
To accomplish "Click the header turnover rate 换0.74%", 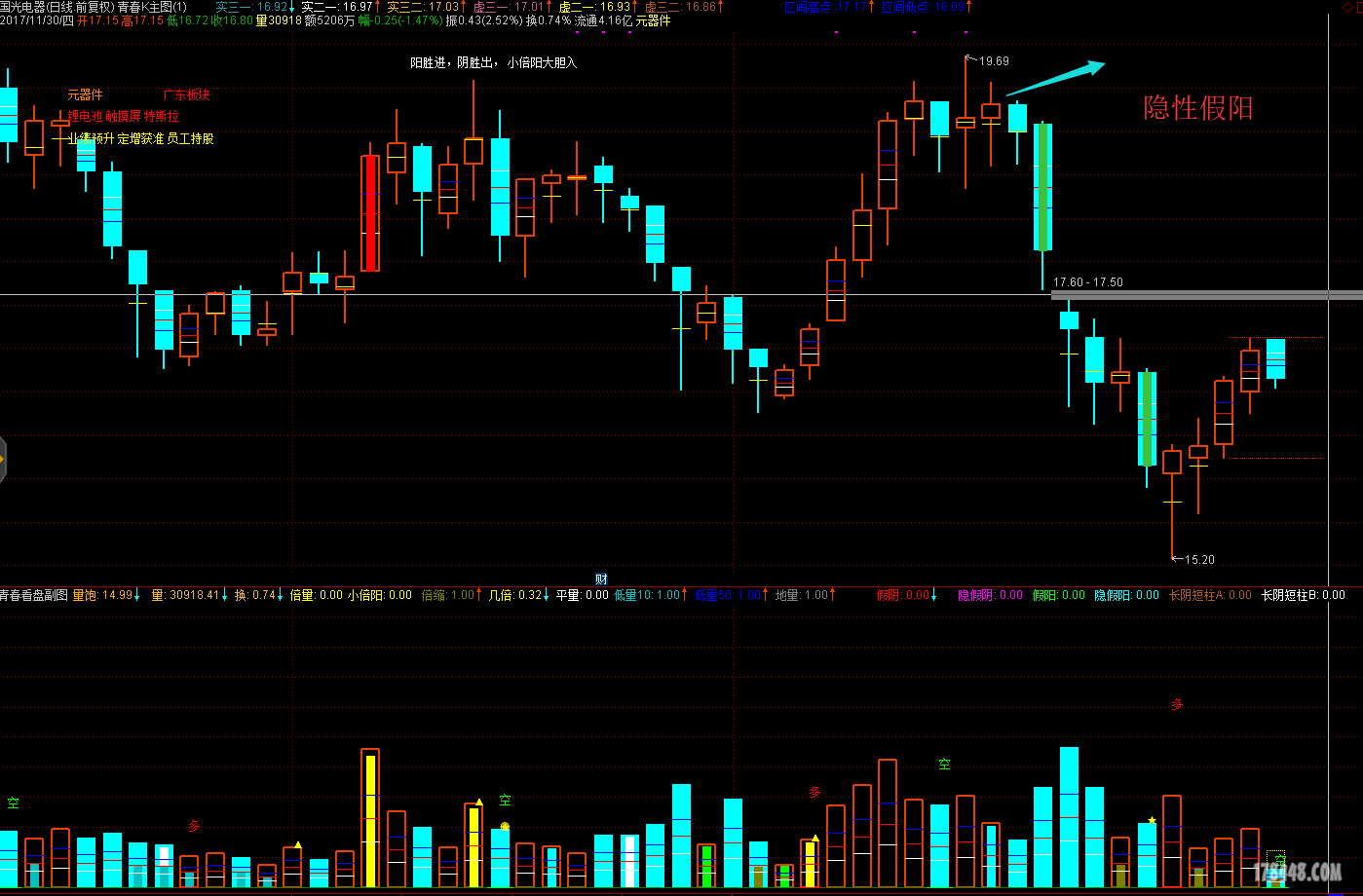I will coord(549,20).
